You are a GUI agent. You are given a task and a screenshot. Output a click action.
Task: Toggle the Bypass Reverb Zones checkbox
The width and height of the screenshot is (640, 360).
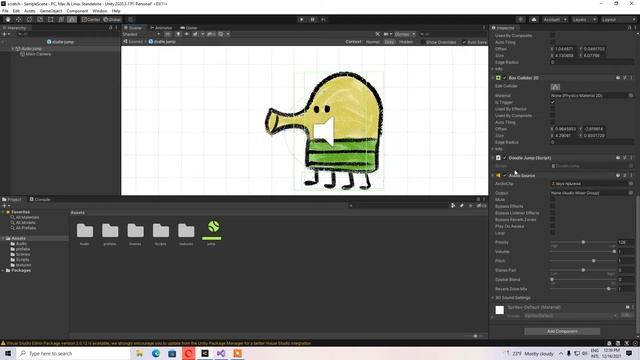[x=553, y=220]
